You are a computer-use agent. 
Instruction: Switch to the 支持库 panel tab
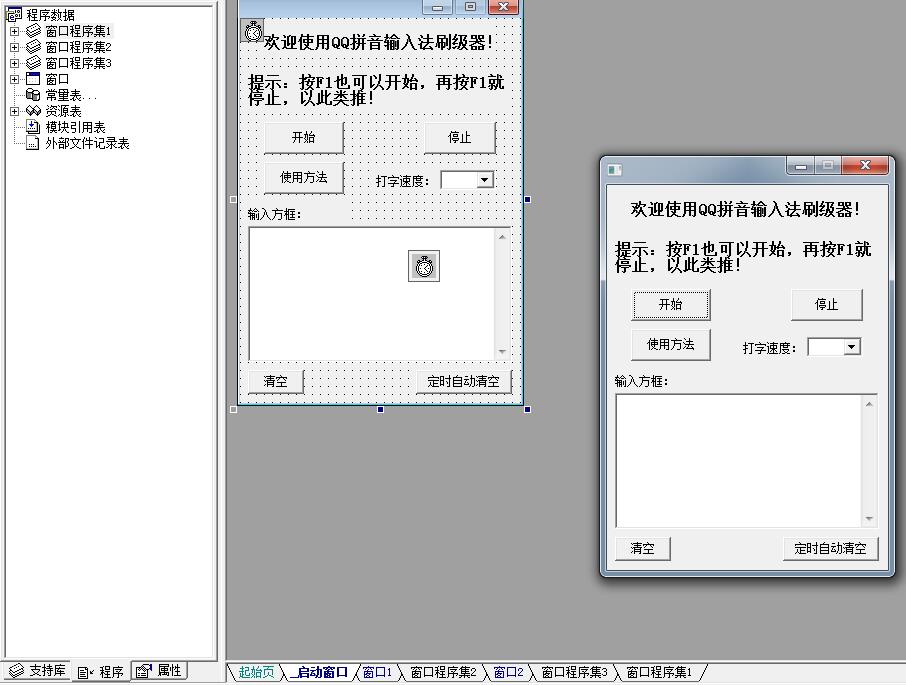(x=37, y=671)
